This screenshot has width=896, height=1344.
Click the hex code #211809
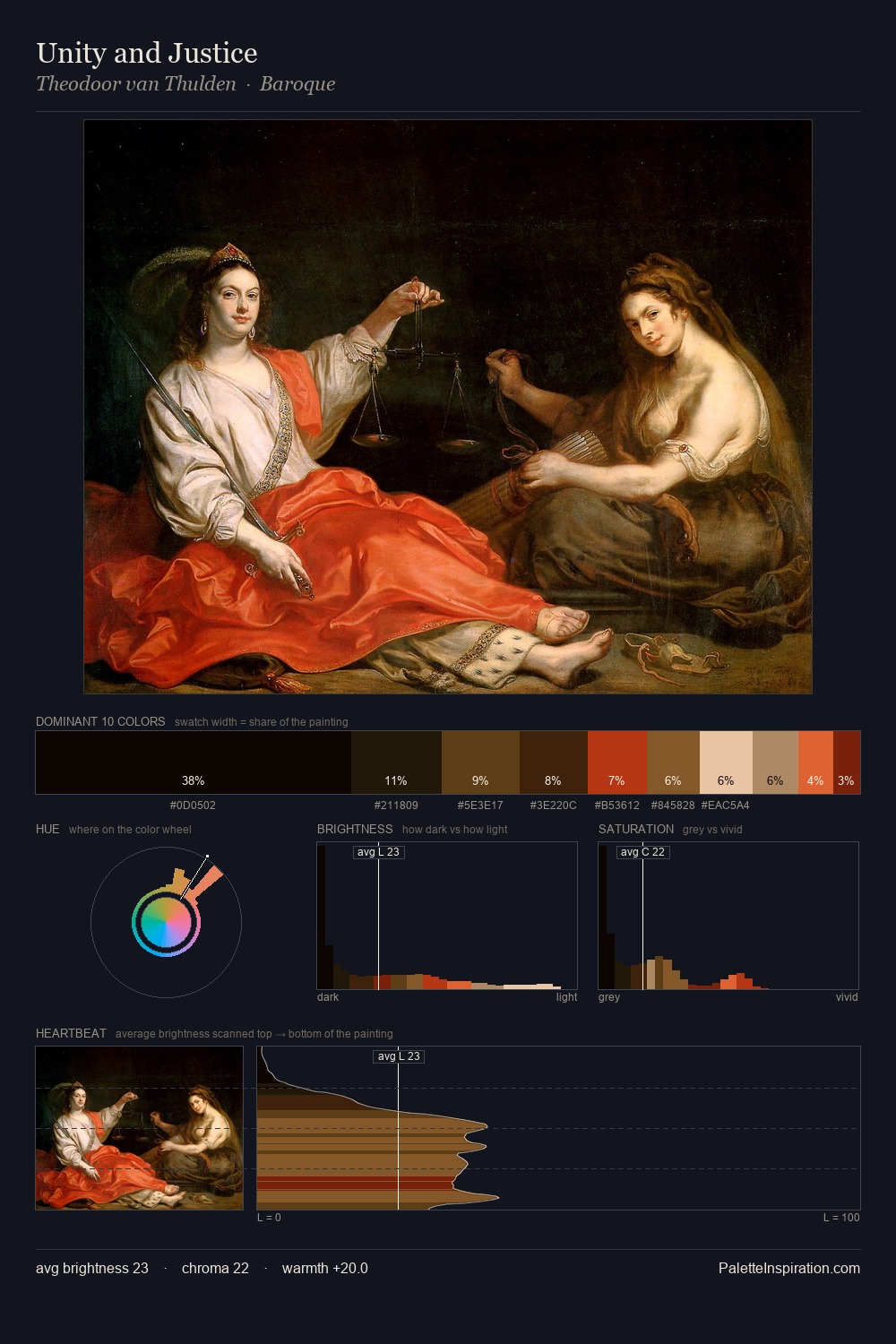pos(396,806)
